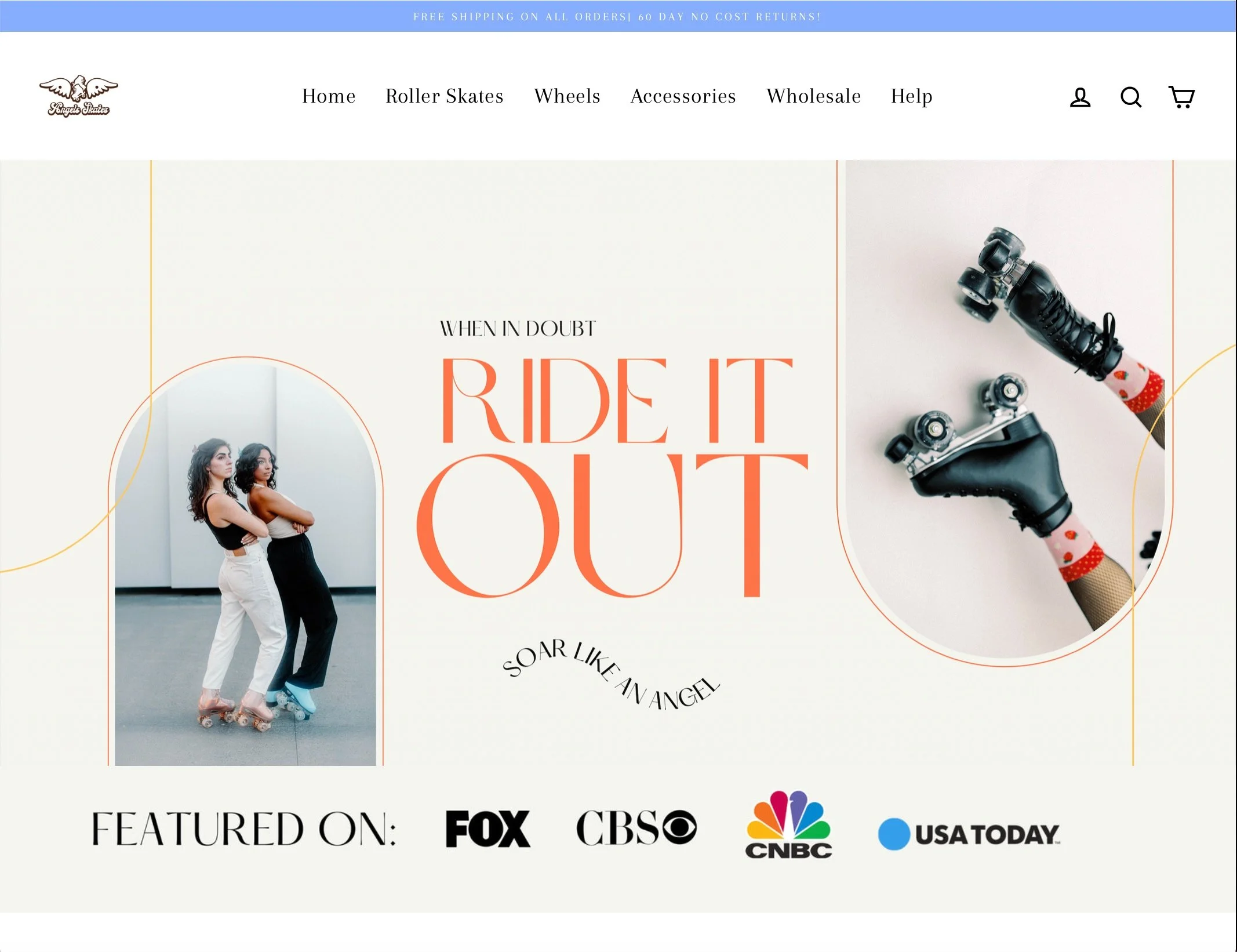Image resolution: width=1237 pixels, height=952 pixels.
Task: Click the RIDE IT OUT headline
Action: 612,475
